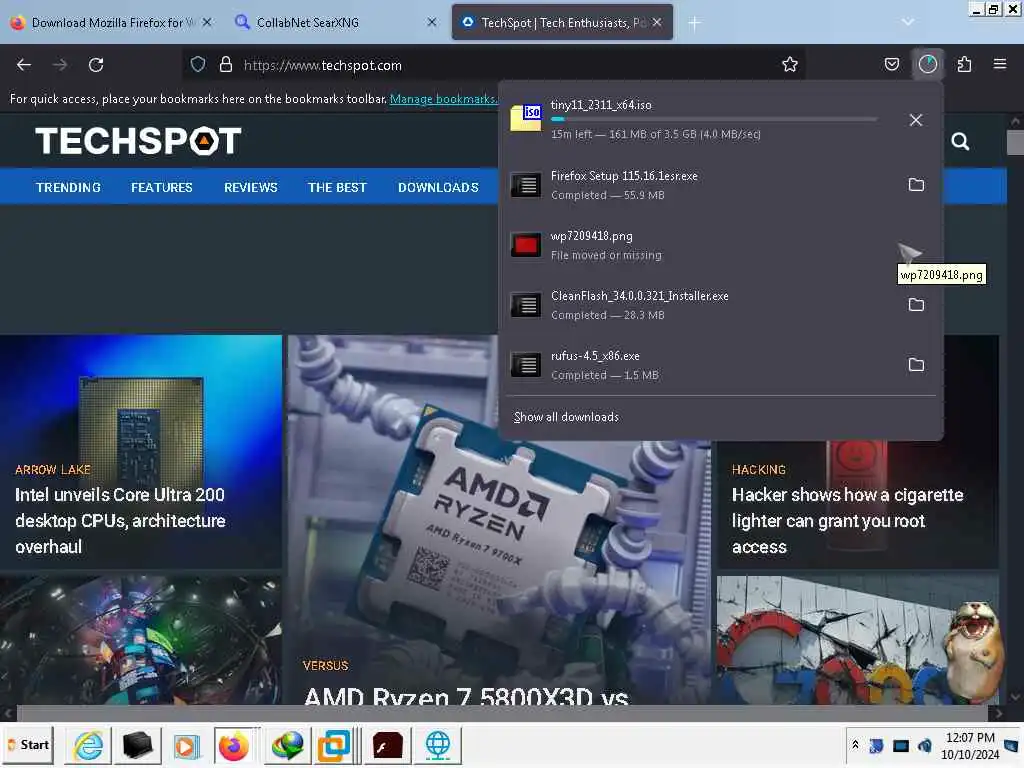Click the TechSpot logo
This screenshot has width=1024, height=768.
pyautogui.click(x=138, y=140)
